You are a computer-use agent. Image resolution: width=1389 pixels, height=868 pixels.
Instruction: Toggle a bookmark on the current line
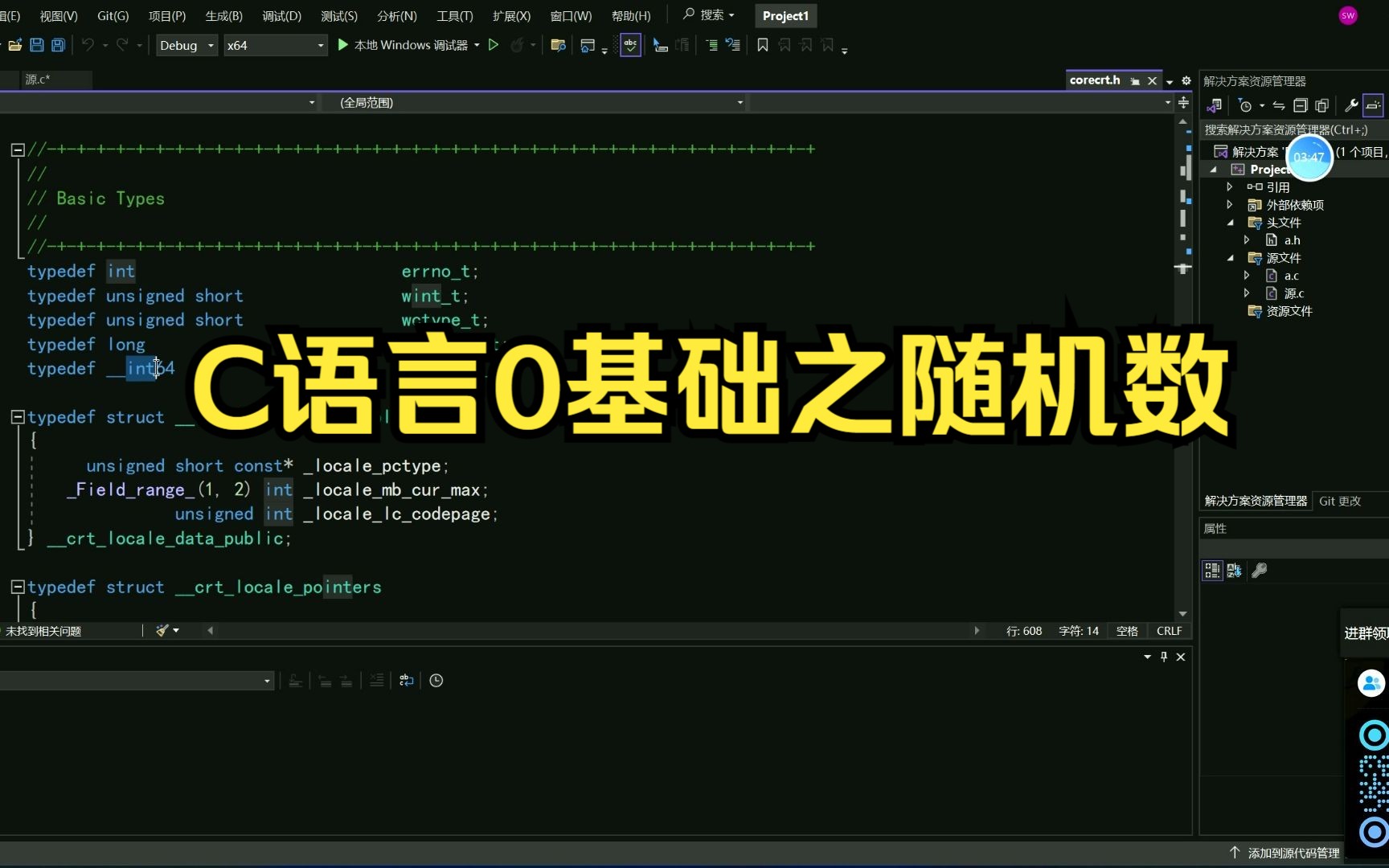[763, 45]
